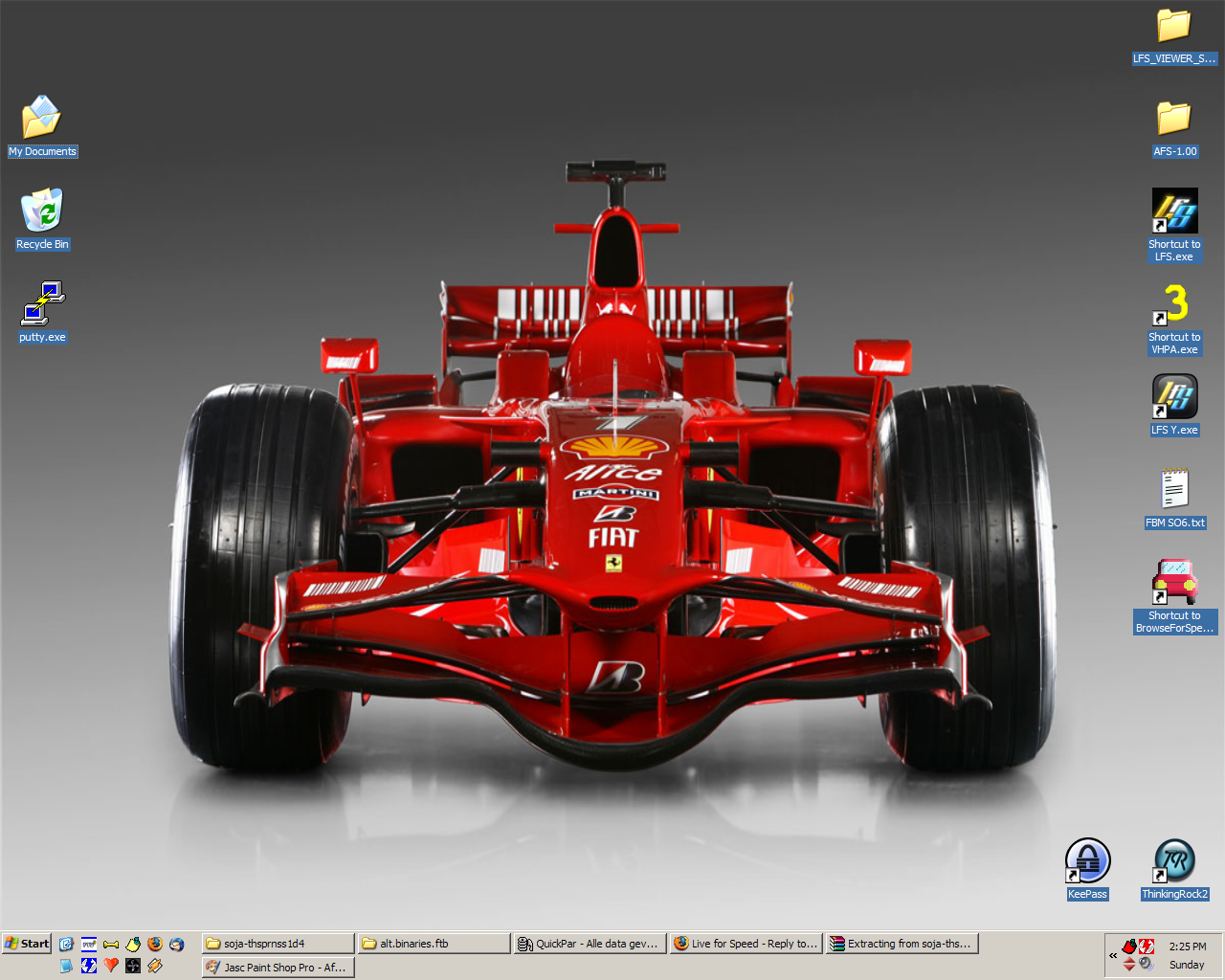Click the black fan Quick Launch icon
The height and width of the screenshot is (980, 1225).
coord(133,966)
